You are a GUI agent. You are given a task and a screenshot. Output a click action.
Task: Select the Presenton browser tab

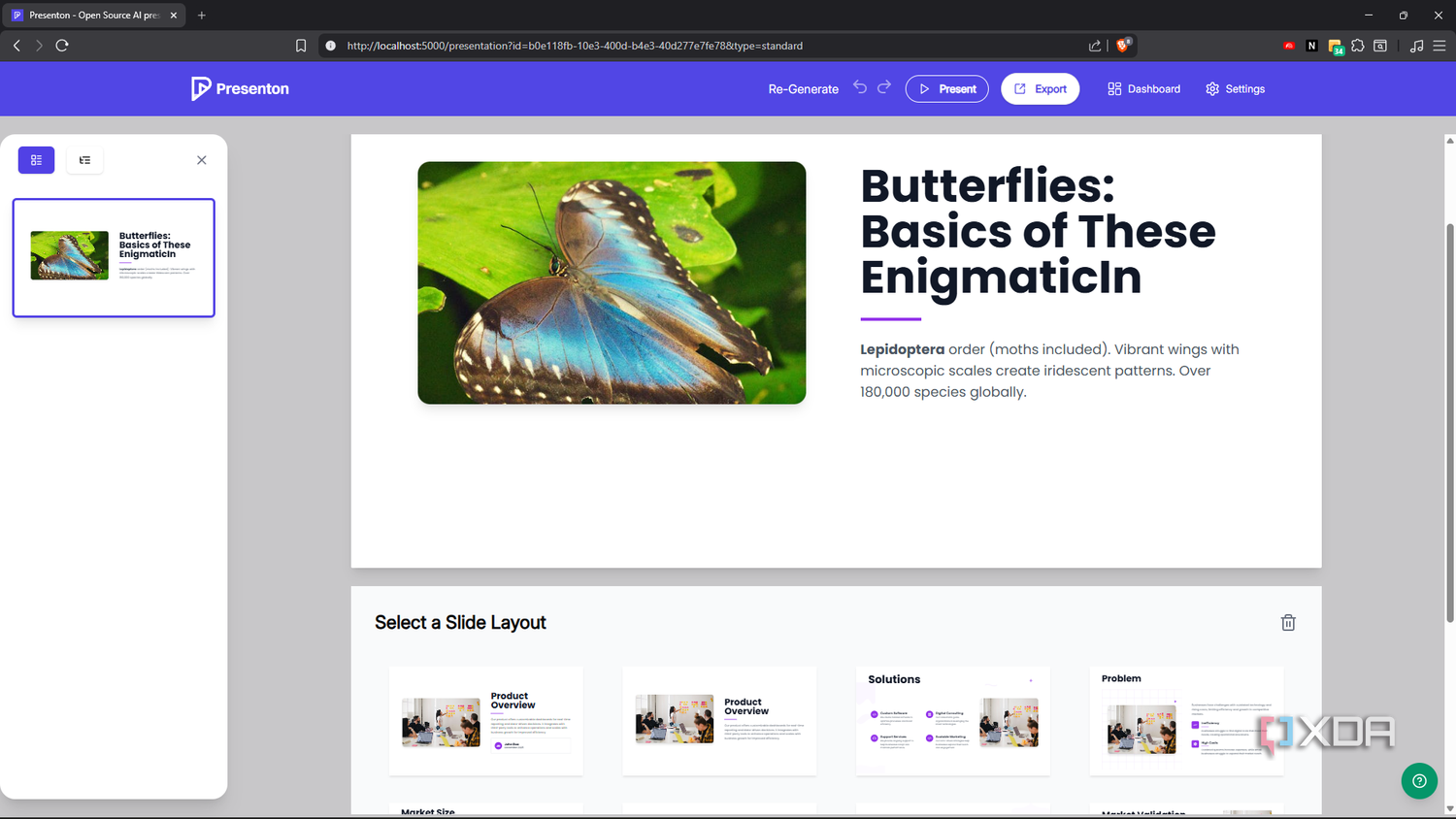94,16
